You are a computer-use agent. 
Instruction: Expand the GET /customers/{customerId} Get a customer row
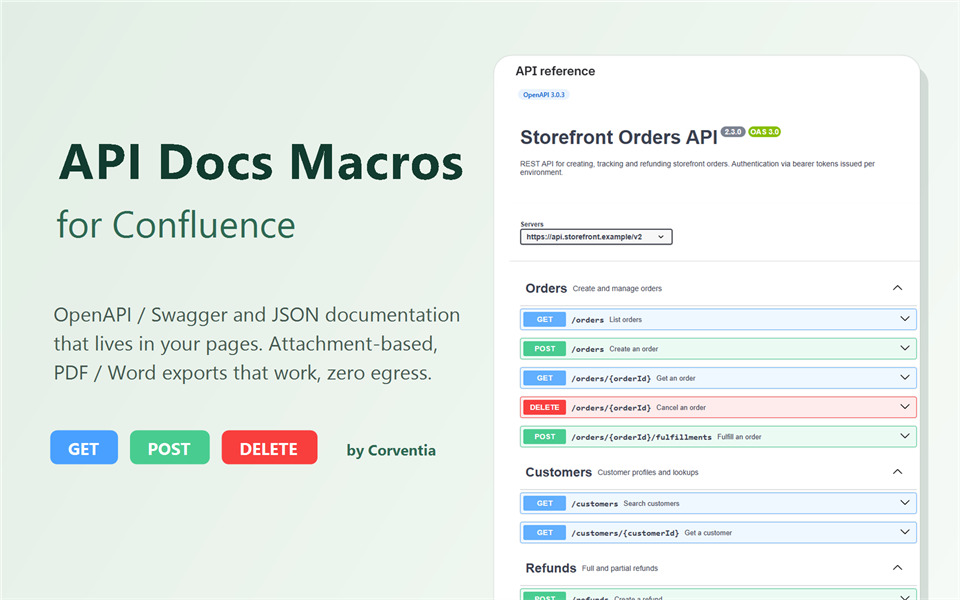[718, 533]
